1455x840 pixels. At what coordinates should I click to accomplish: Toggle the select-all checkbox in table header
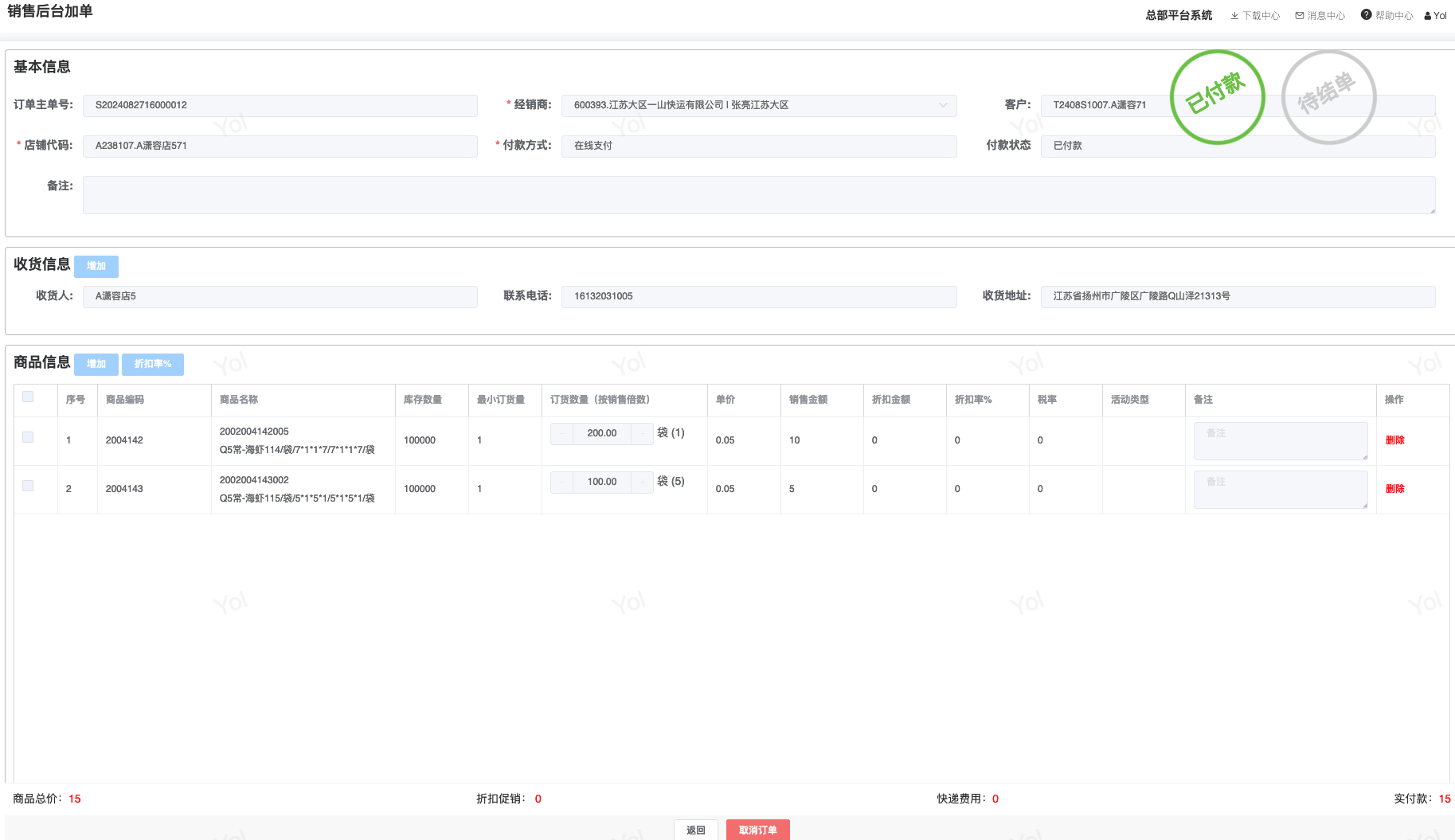[x=28, y=397]
